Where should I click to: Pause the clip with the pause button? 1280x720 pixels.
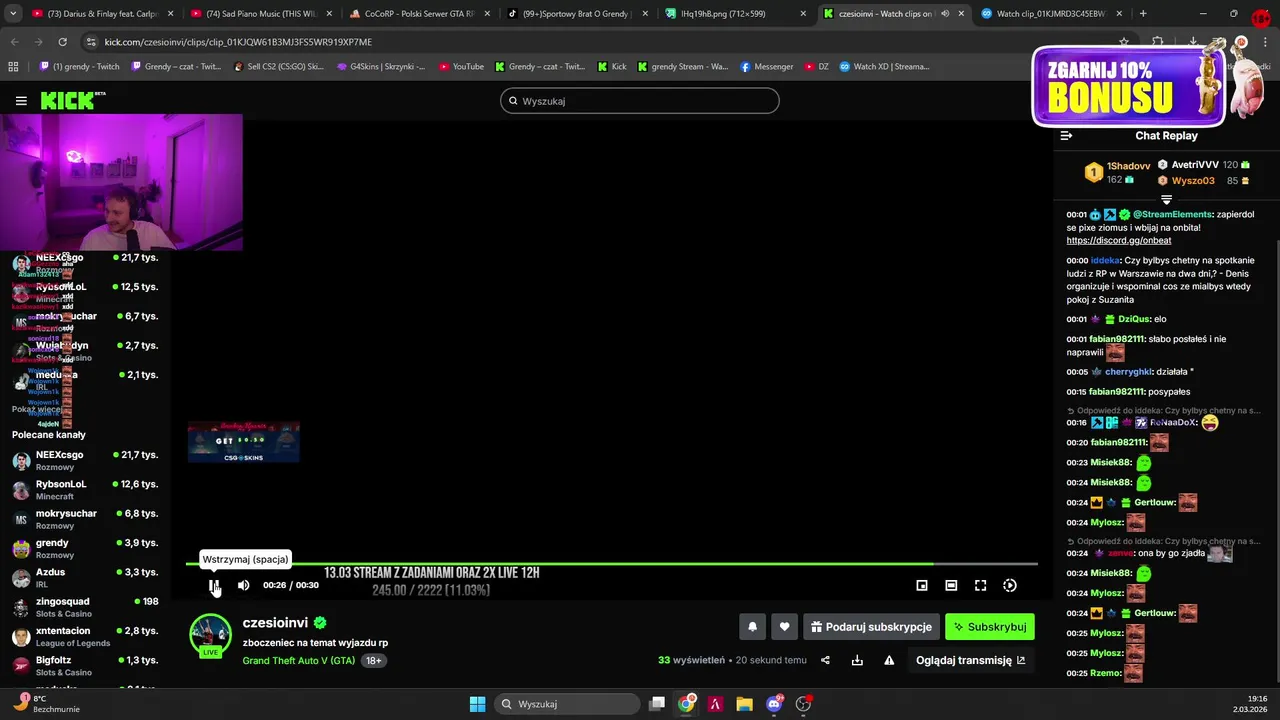coord(213,585)
